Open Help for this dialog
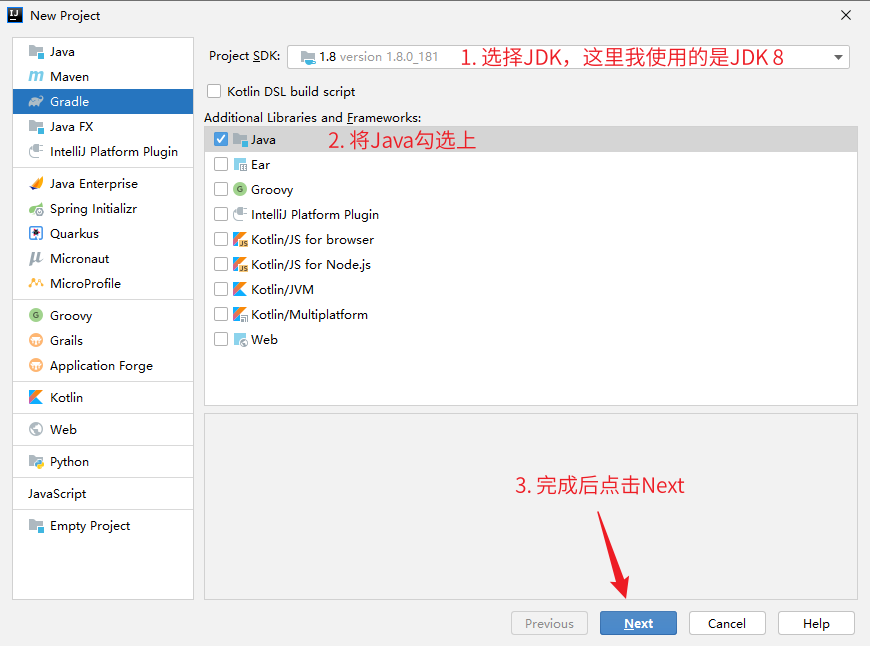The image size is (870, 646). tap(816, 623)
